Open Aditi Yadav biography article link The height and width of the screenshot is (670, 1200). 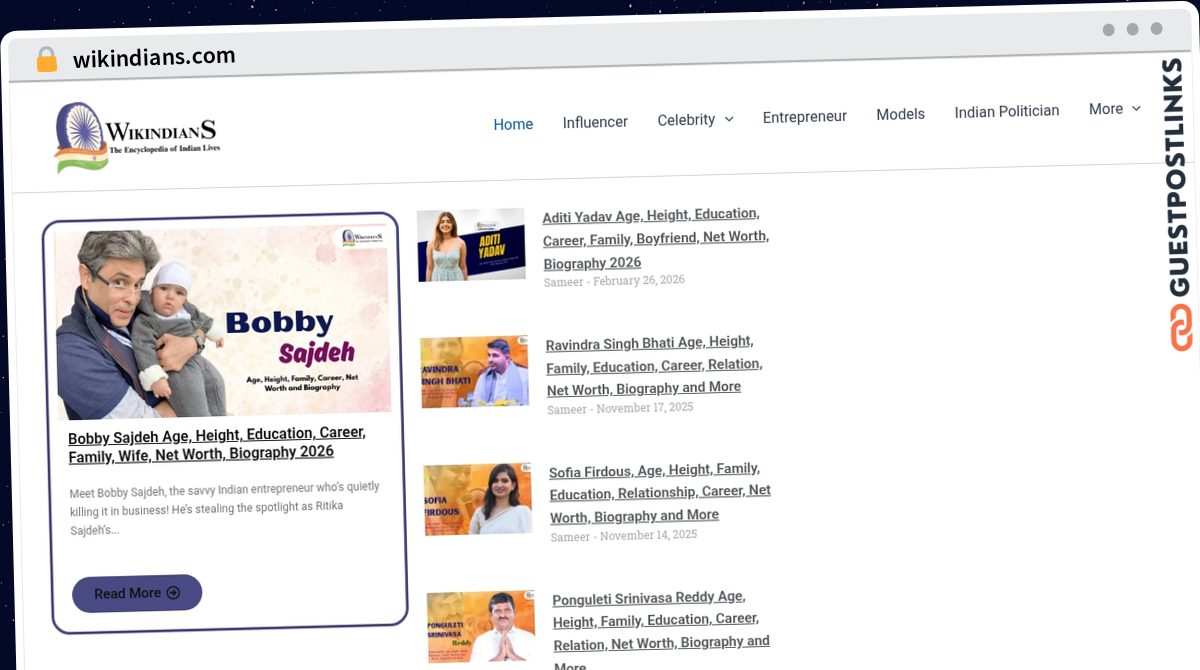(655, 239)
